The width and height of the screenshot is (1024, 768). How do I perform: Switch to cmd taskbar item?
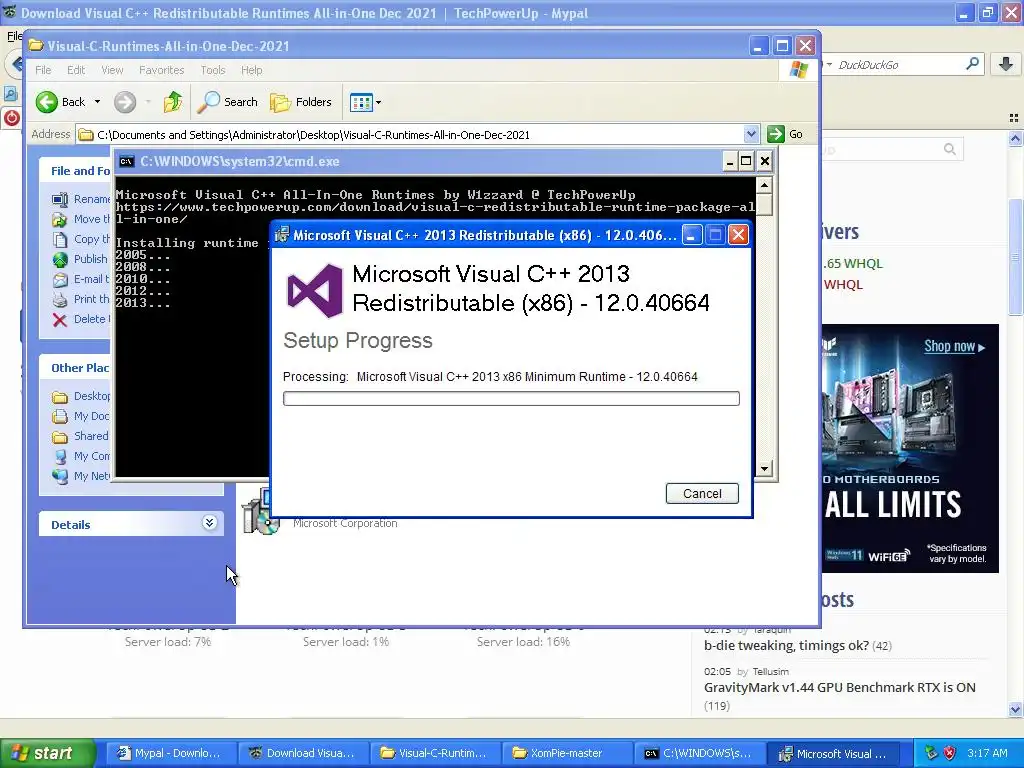coord(699,753)
